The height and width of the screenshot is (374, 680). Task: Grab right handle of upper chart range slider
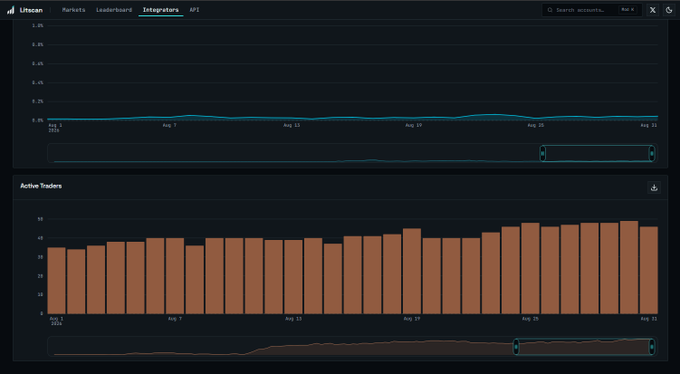coord(651,153)
